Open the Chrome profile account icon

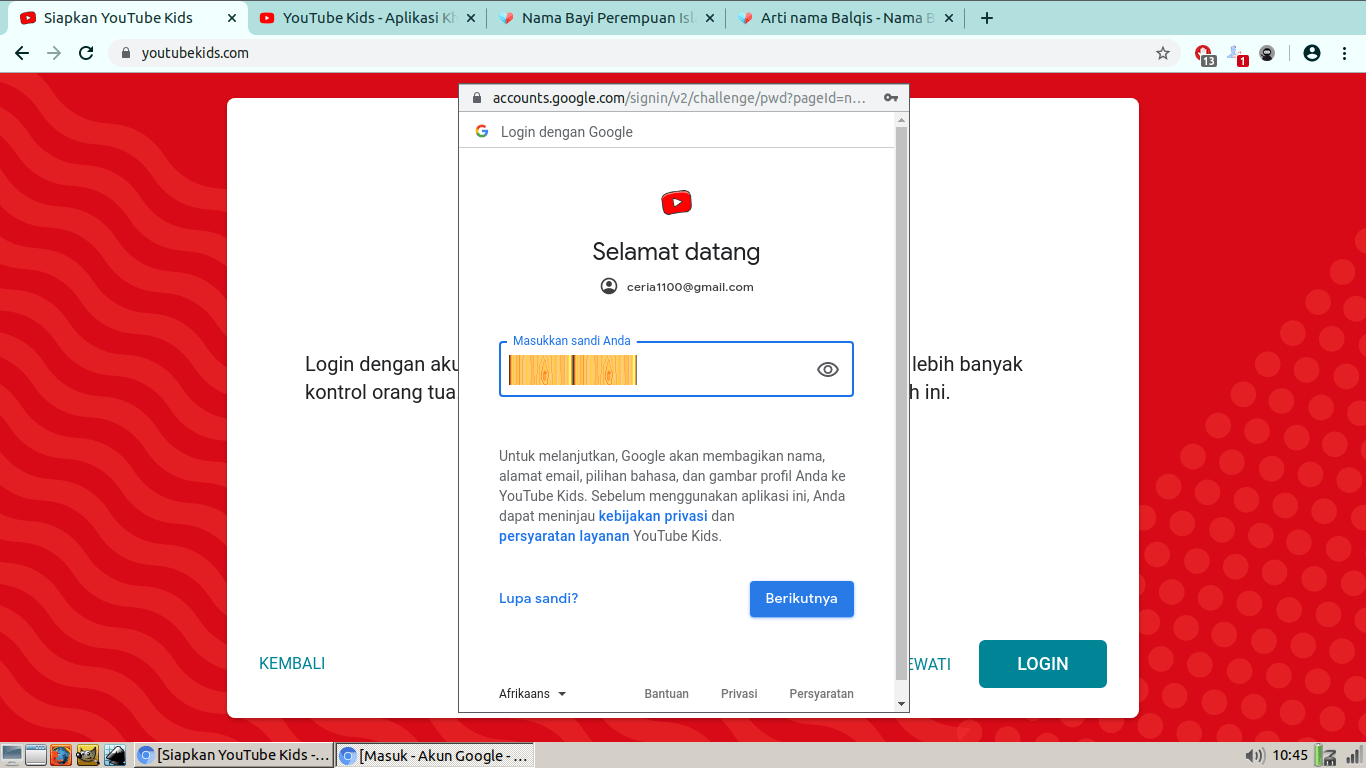pos(1312,53)
